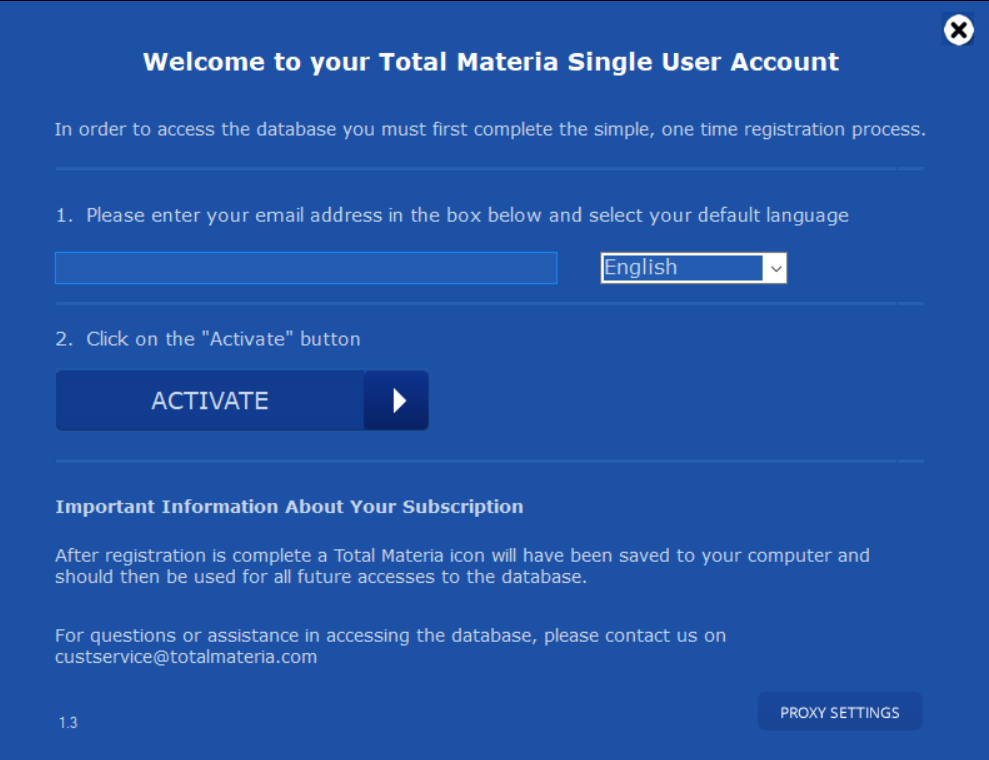The image size is (989, 760).
Task: Click step 2 'Click on the Activate button' text
Action: coord(208,339)
